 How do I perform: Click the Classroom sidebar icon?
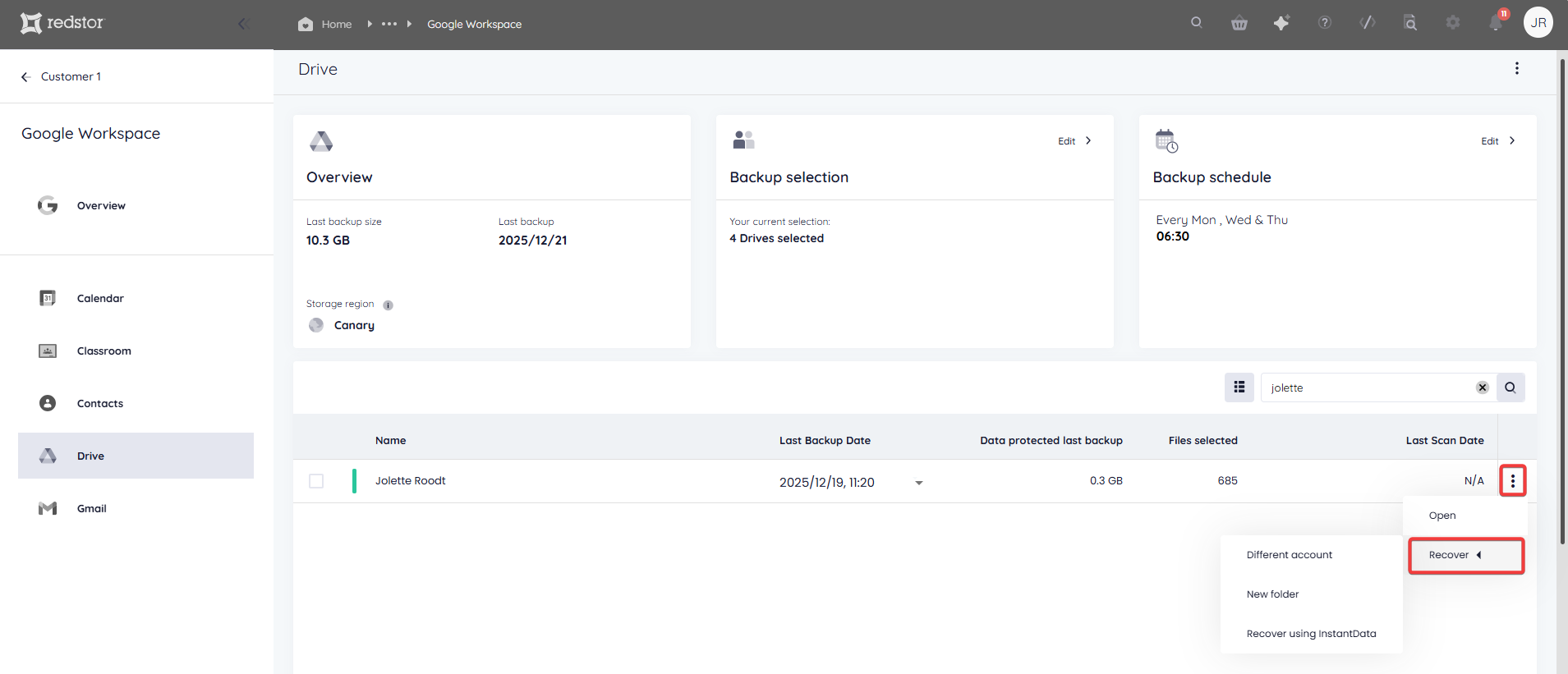click(x=48, y=351)
